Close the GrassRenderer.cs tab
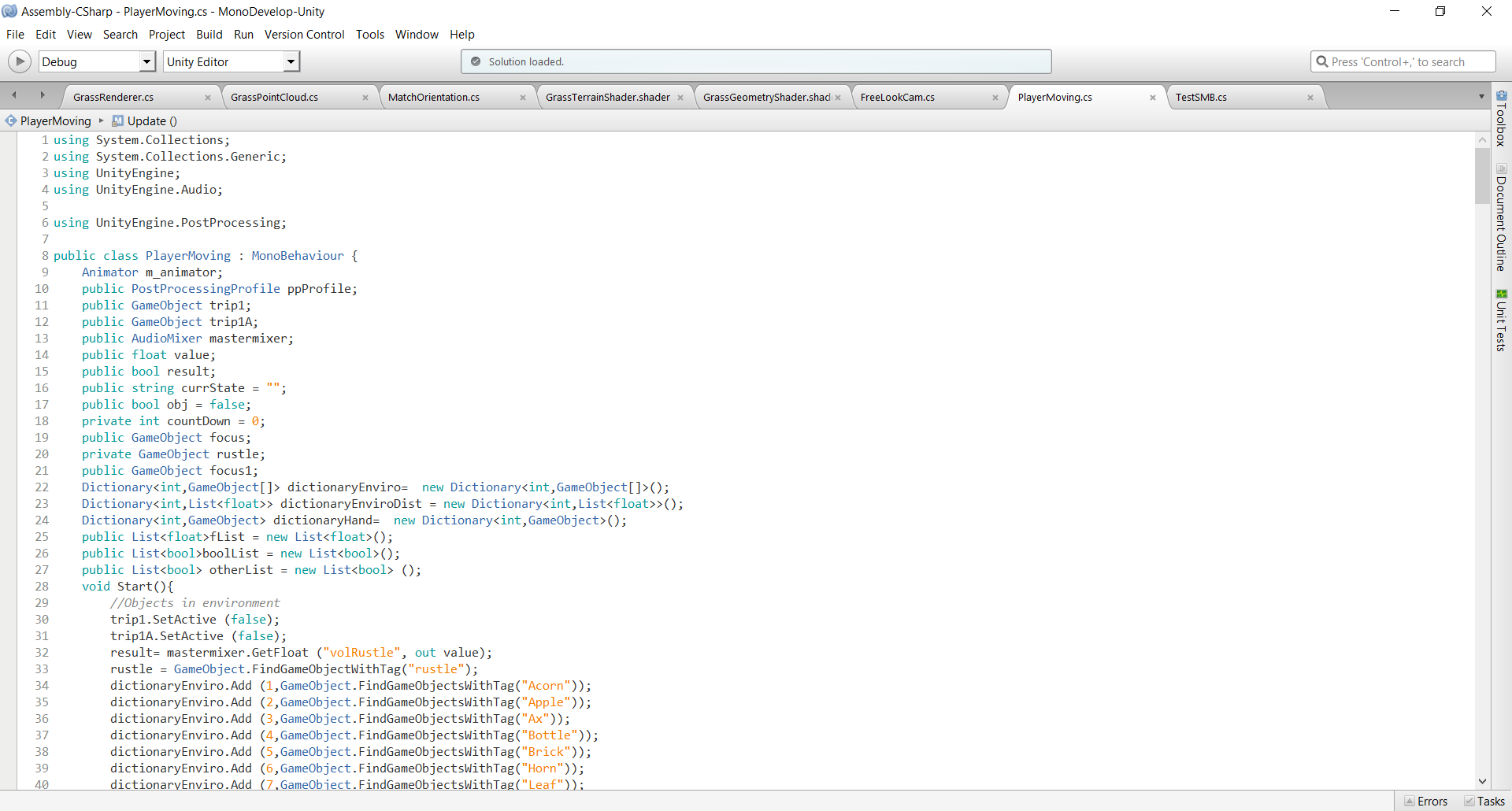 click(x=208, y=98)
